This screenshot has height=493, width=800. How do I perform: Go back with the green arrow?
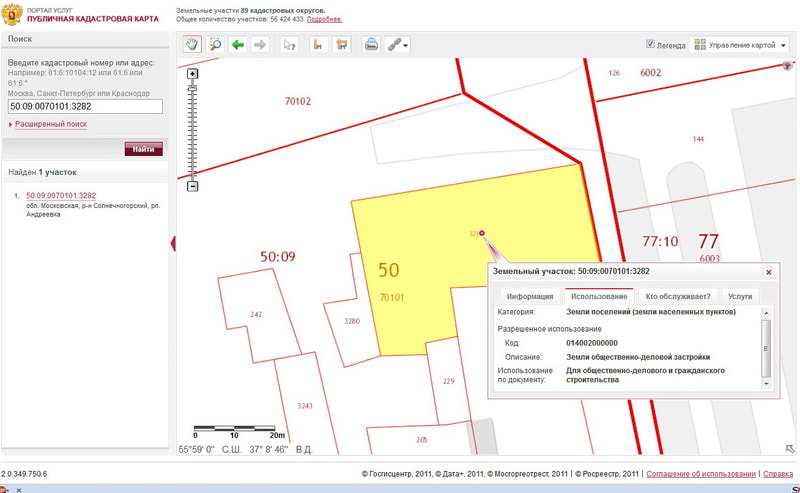pos(238,44)
